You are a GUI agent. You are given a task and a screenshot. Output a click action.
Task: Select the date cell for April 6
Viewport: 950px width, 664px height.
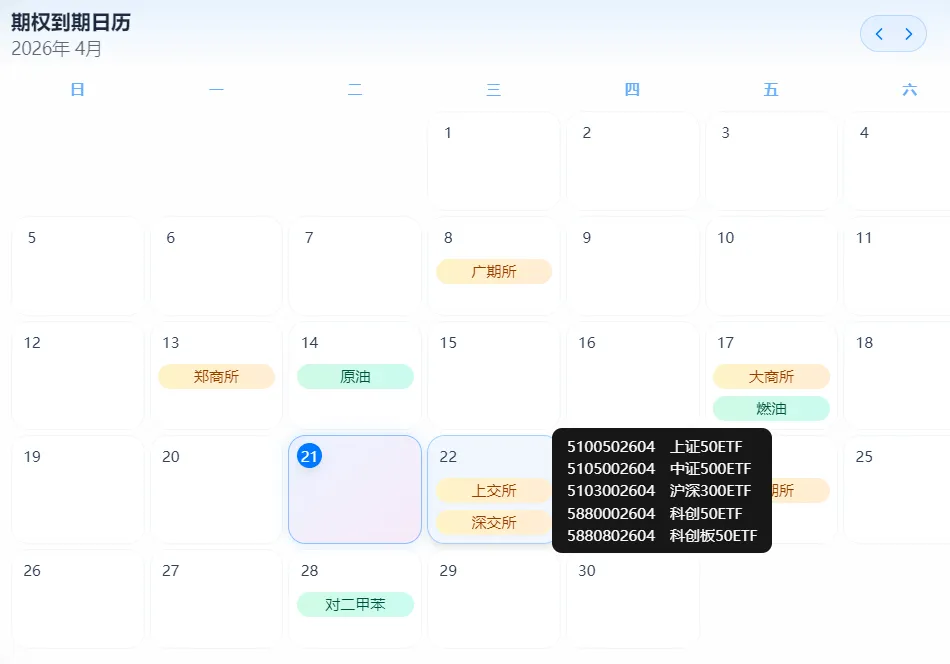(216, 266)
